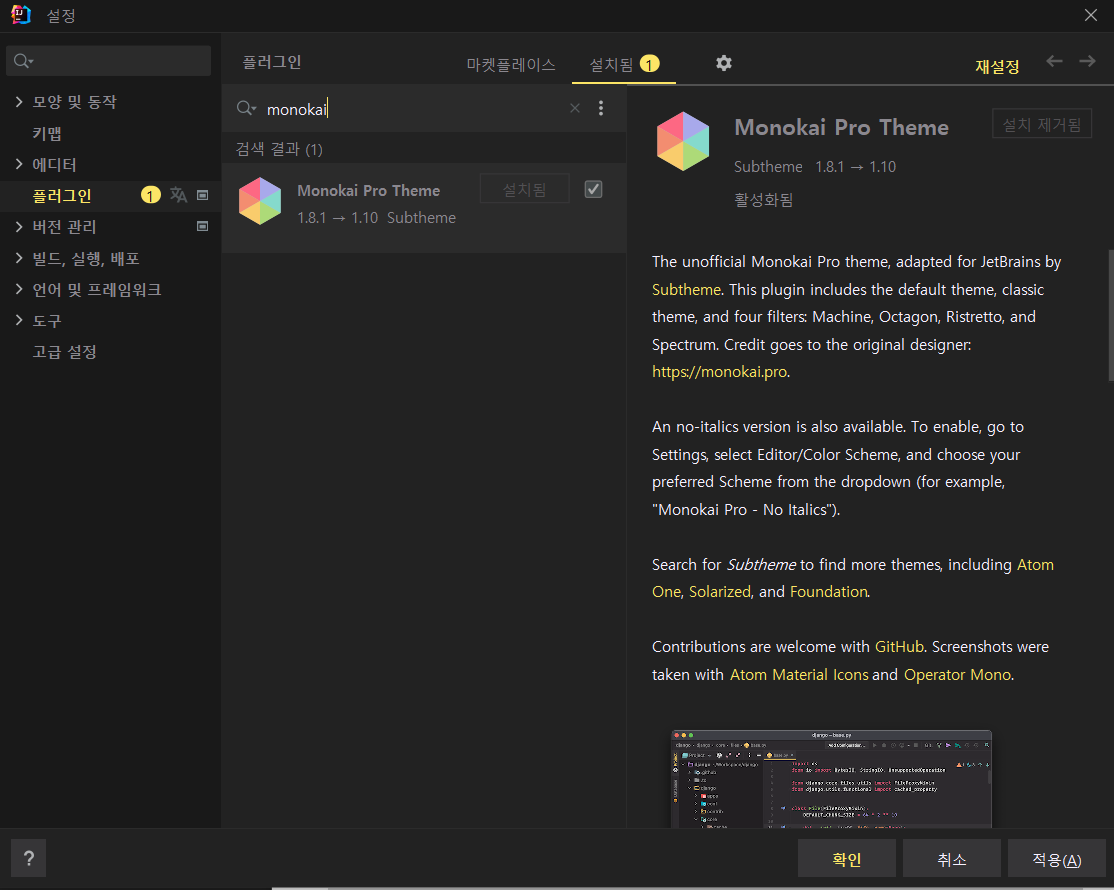This screenshot has height=890, width=1114.
Task: Open the Solarized theme link
Action: 720,592
